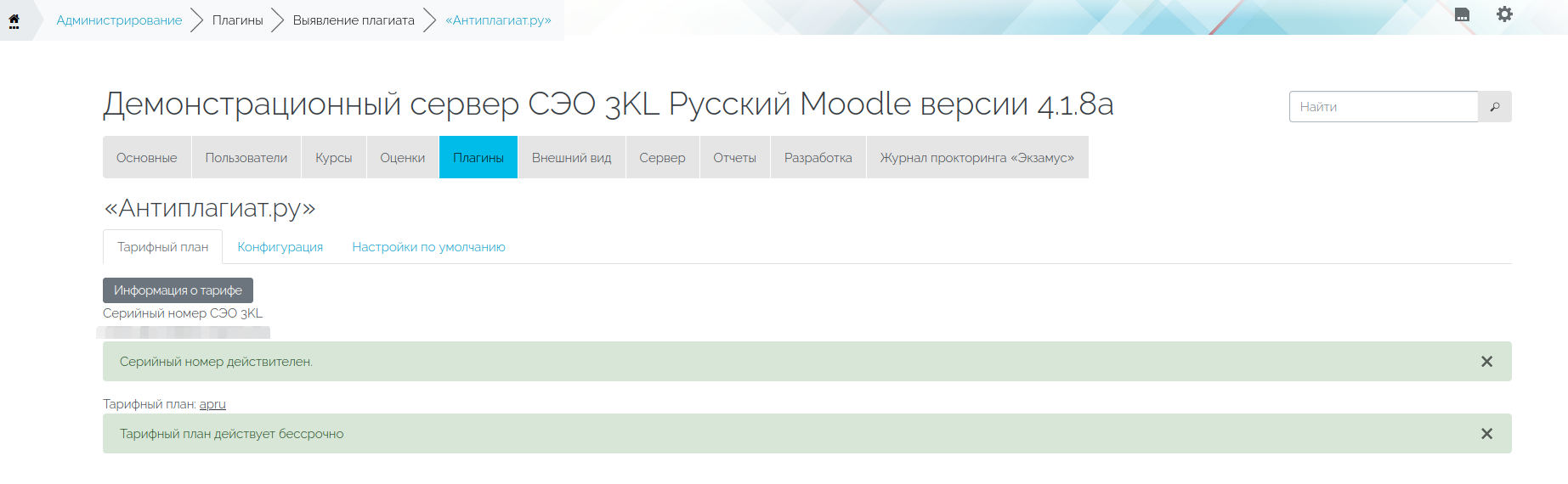Switch to the Разработка admin tab
The image size is (1568, 484).
coord(818,157)
